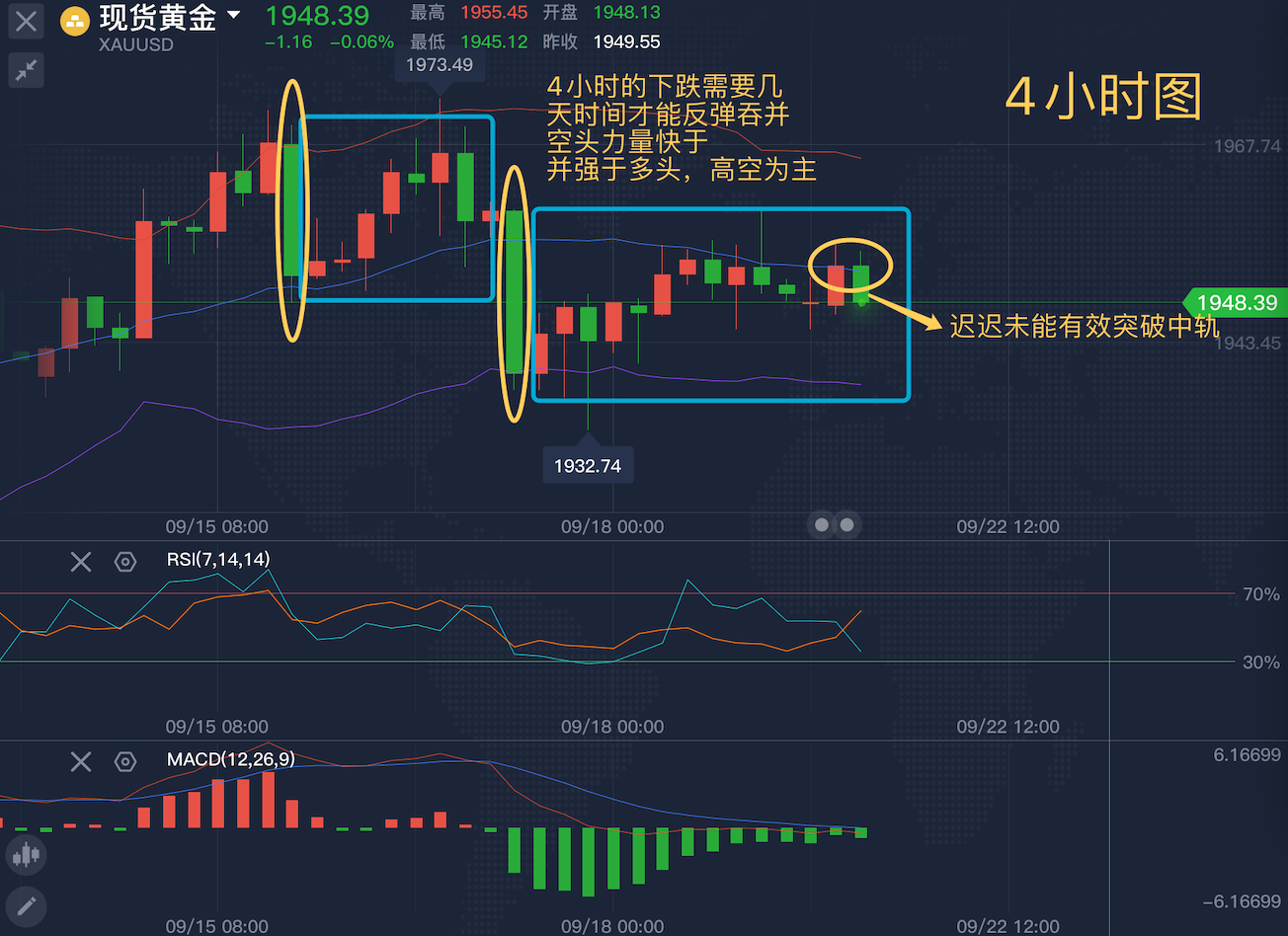The width and height of the screenshot is (1288, 936).
Task: Click the 1967.74 price axis label
Action: point(1247,146)
